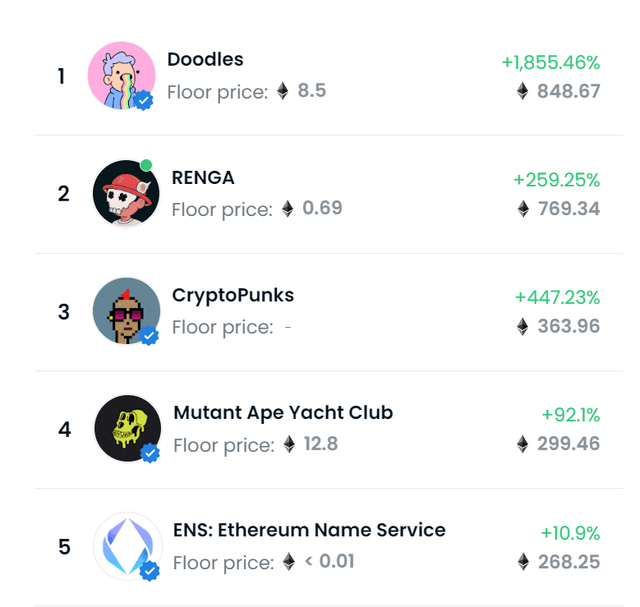Click the Mutant Ape Yacht Club avatar
The width and height of the screenshot is (640, 607).
click(127, 428)
